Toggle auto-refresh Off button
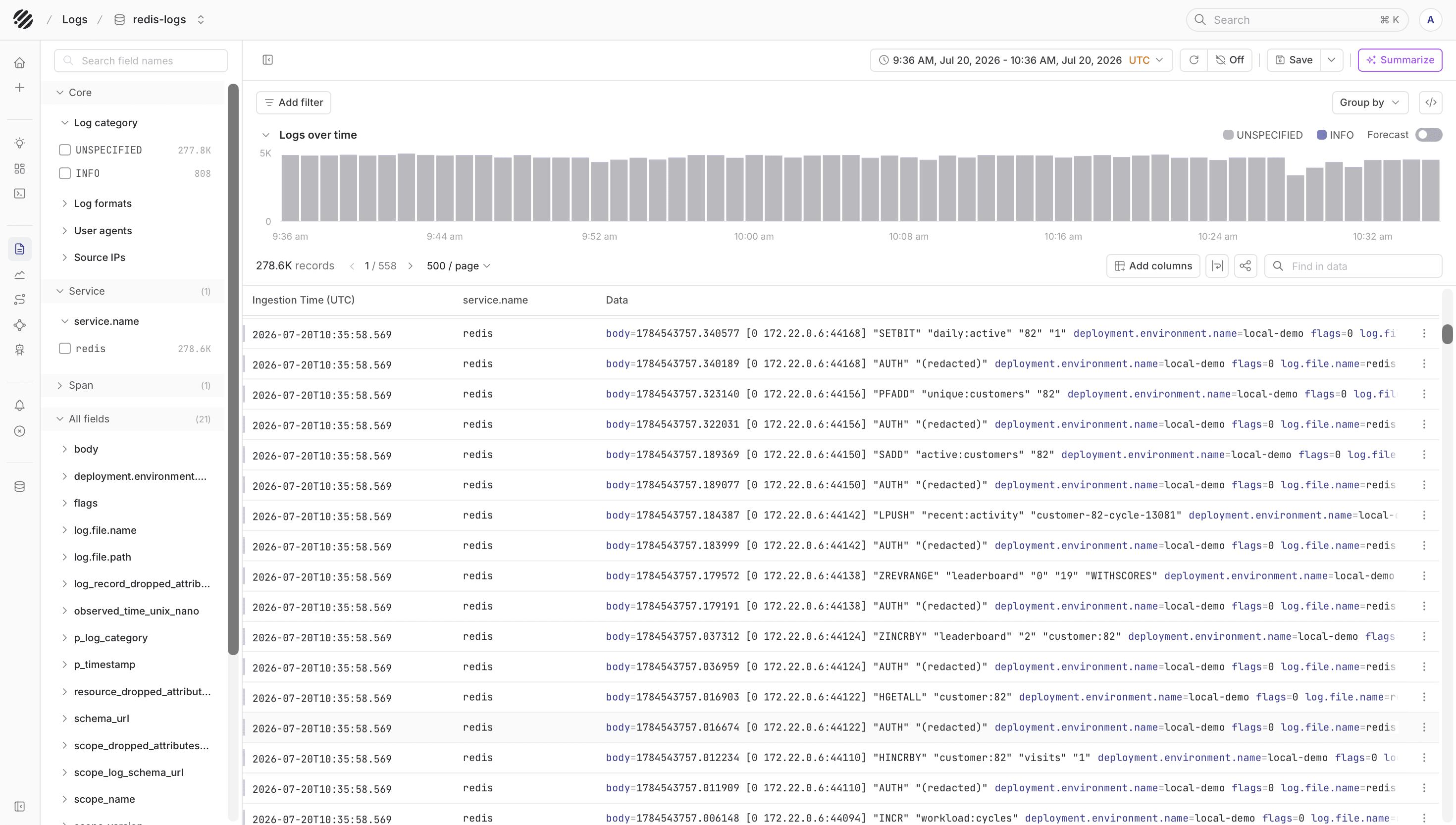Viewport: 1456px width, 825px height. 1229,60
